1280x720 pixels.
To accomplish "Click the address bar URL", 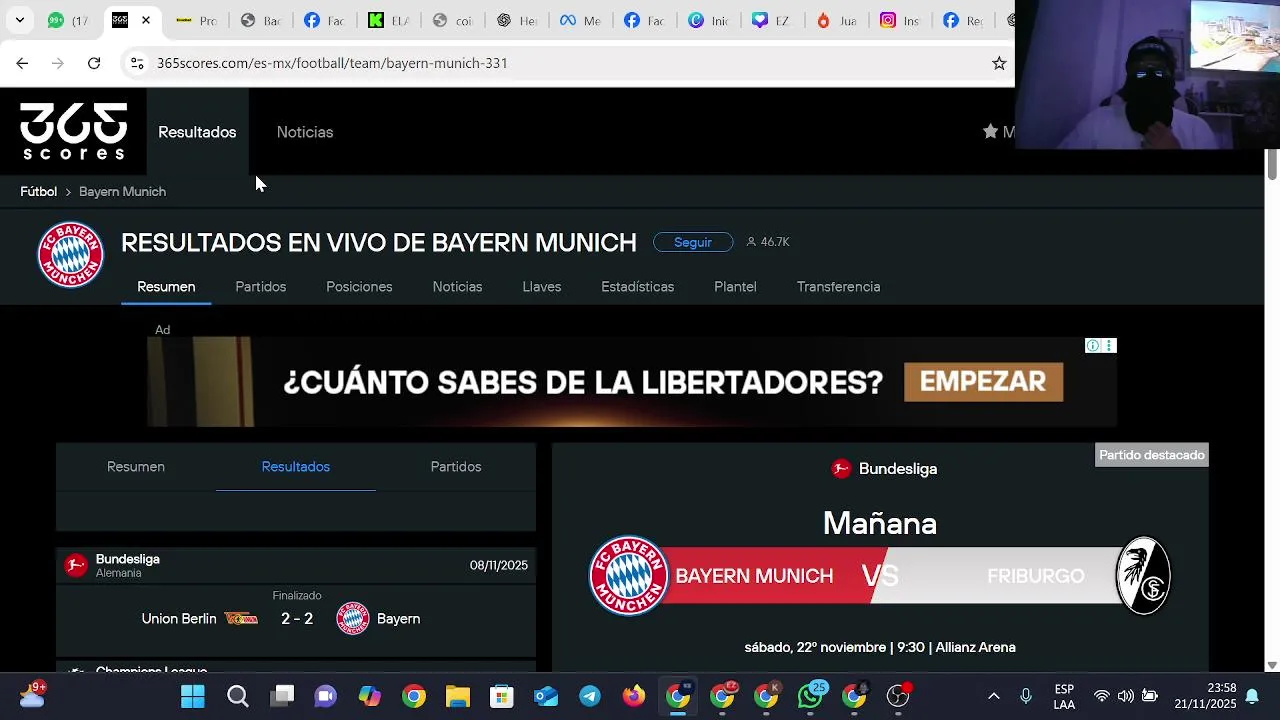I will (x=332, y=63).
